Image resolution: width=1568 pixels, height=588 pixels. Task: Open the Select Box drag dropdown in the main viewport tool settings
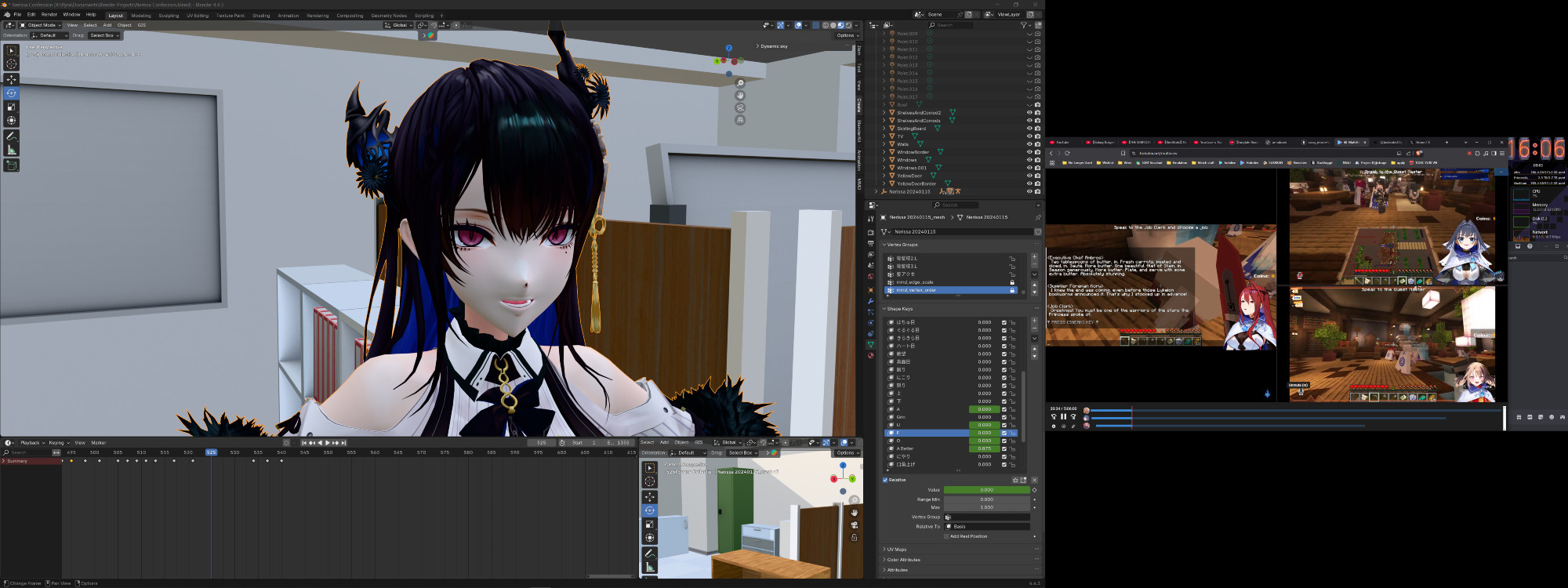(x=104, y=35)
